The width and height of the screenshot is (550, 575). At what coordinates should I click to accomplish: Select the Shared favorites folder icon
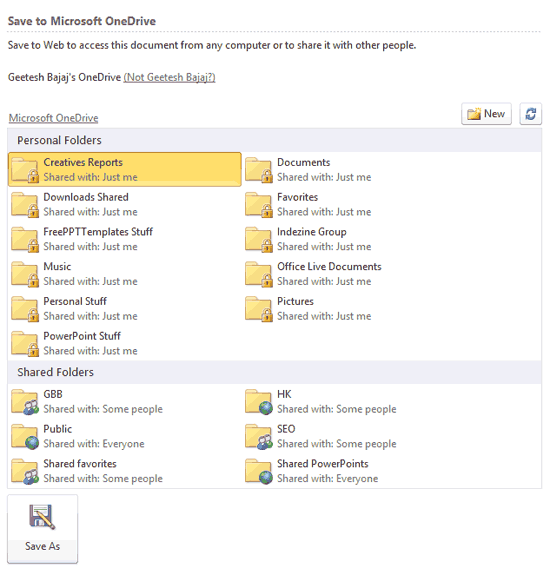pos(25,471)
